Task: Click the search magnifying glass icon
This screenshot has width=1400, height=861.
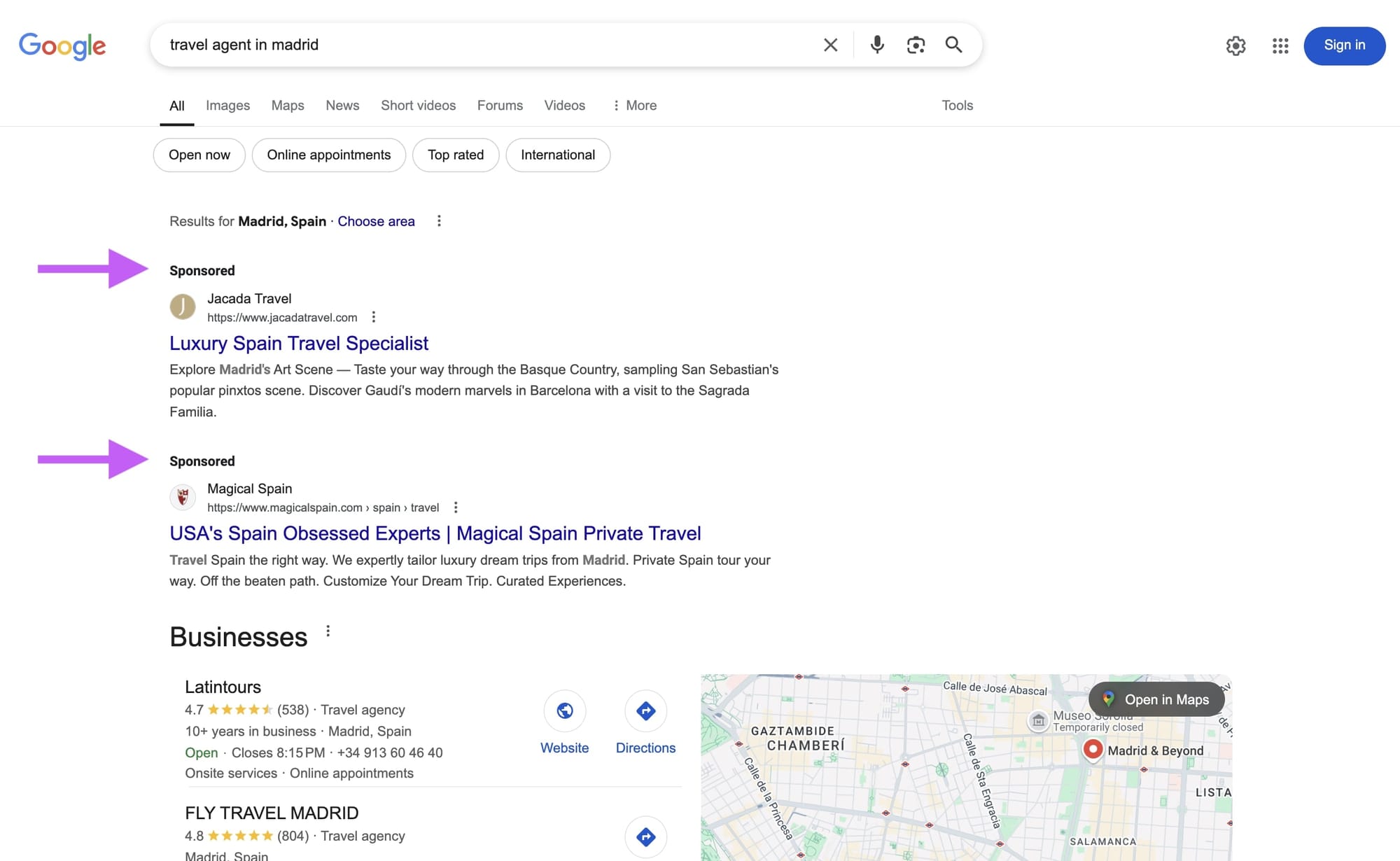Action: click(953, 45)
